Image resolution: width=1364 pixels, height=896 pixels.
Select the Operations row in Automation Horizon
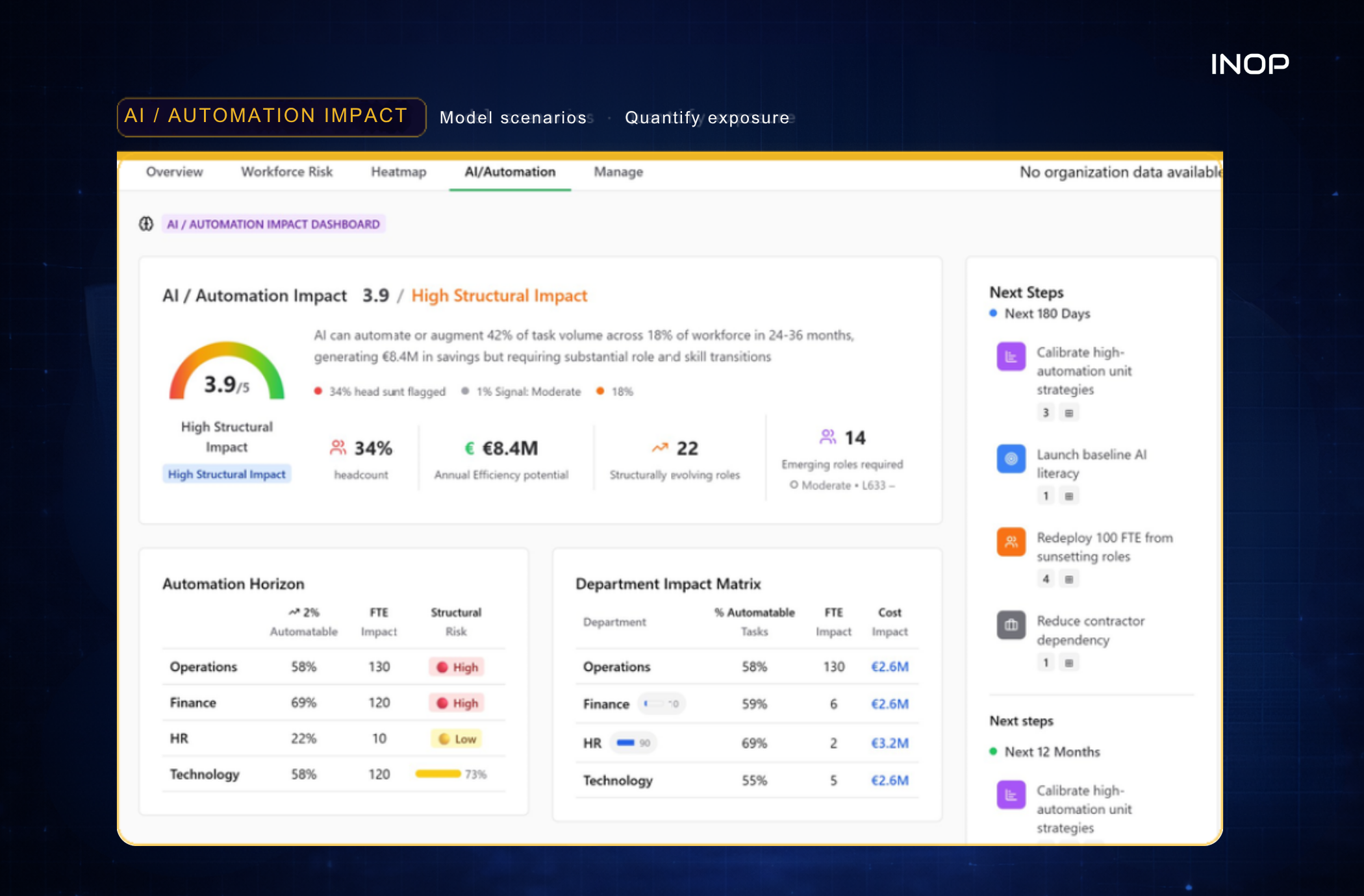334,667
